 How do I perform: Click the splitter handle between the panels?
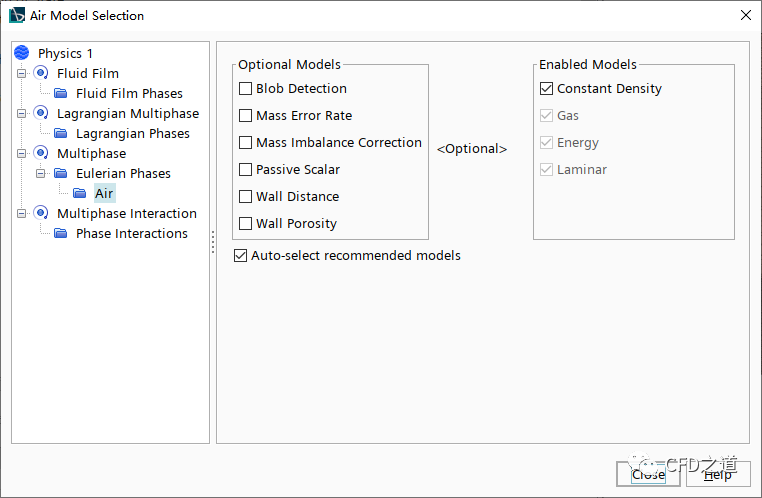coord(213,243)
